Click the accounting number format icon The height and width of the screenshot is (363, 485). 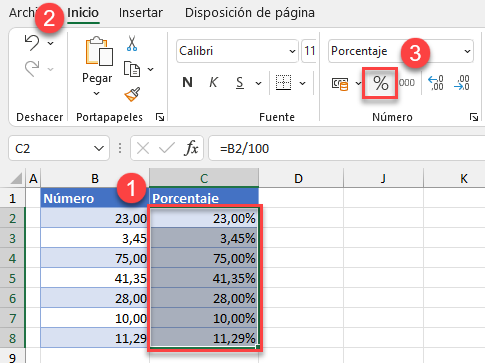click(340, 83)
